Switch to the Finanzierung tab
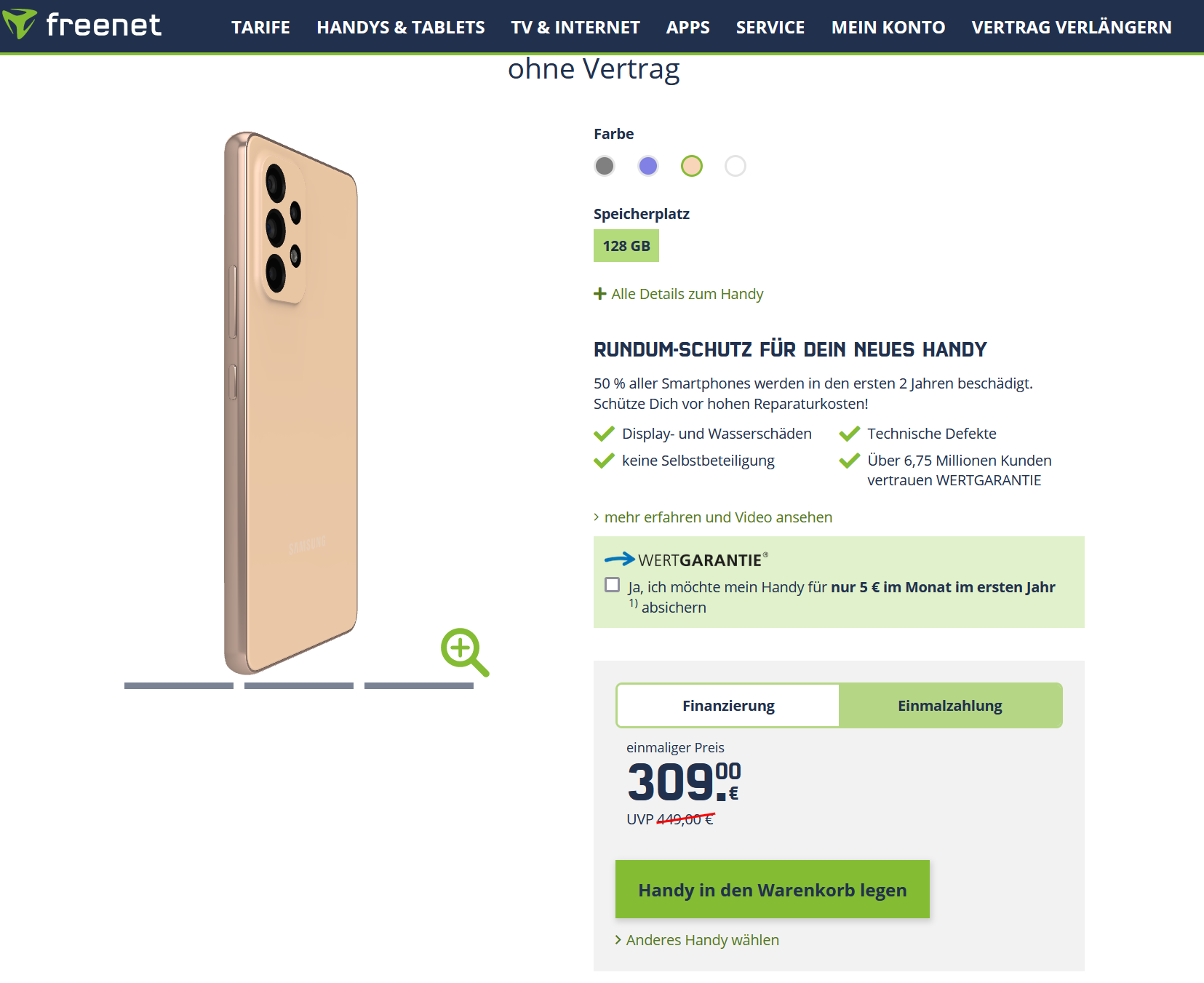This screenshot has height=983, width=1204. 728,706
